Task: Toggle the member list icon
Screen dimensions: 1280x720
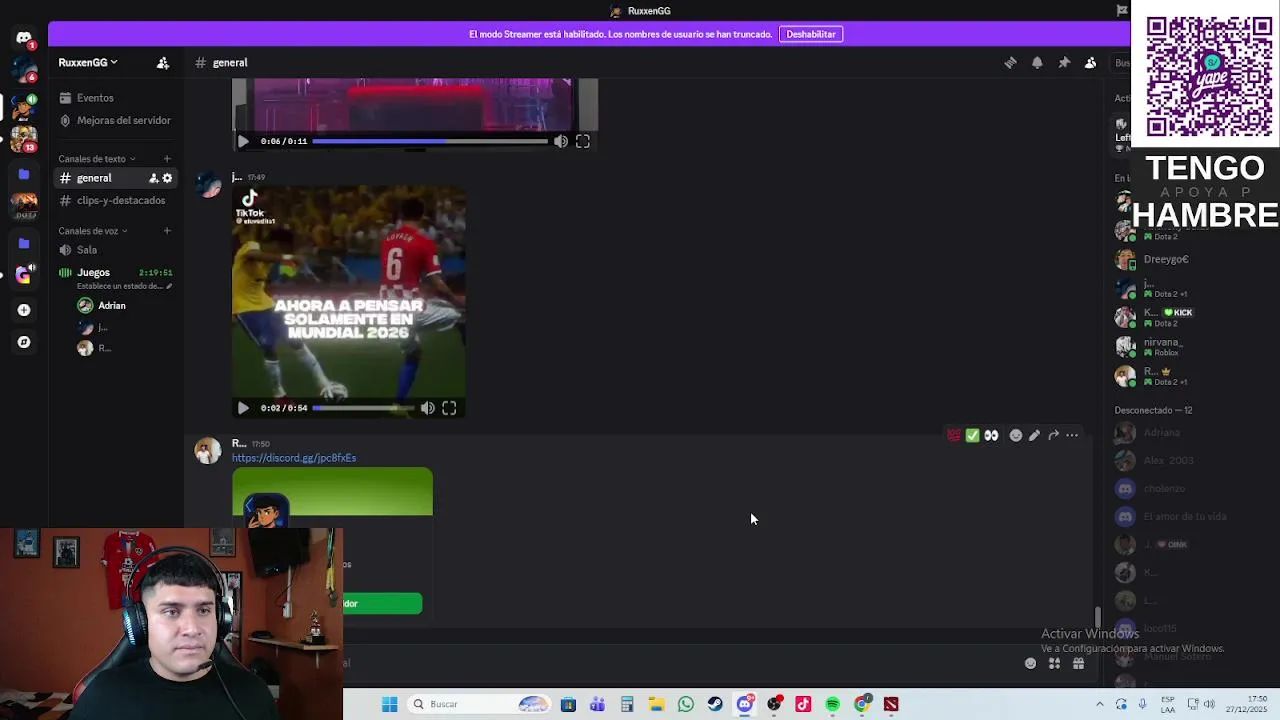Action: coord(1091,62)
